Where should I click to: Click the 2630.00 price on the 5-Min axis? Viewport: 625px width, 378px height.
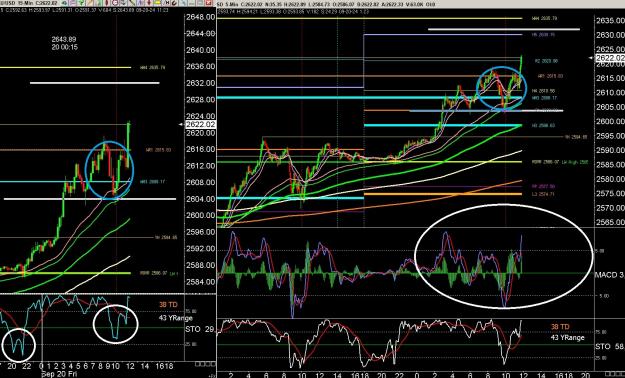(x=610, y=35)
